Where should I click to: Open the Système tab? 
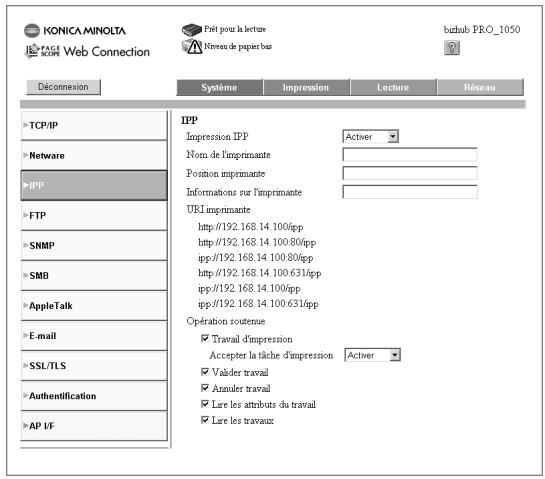pos(219,87)
